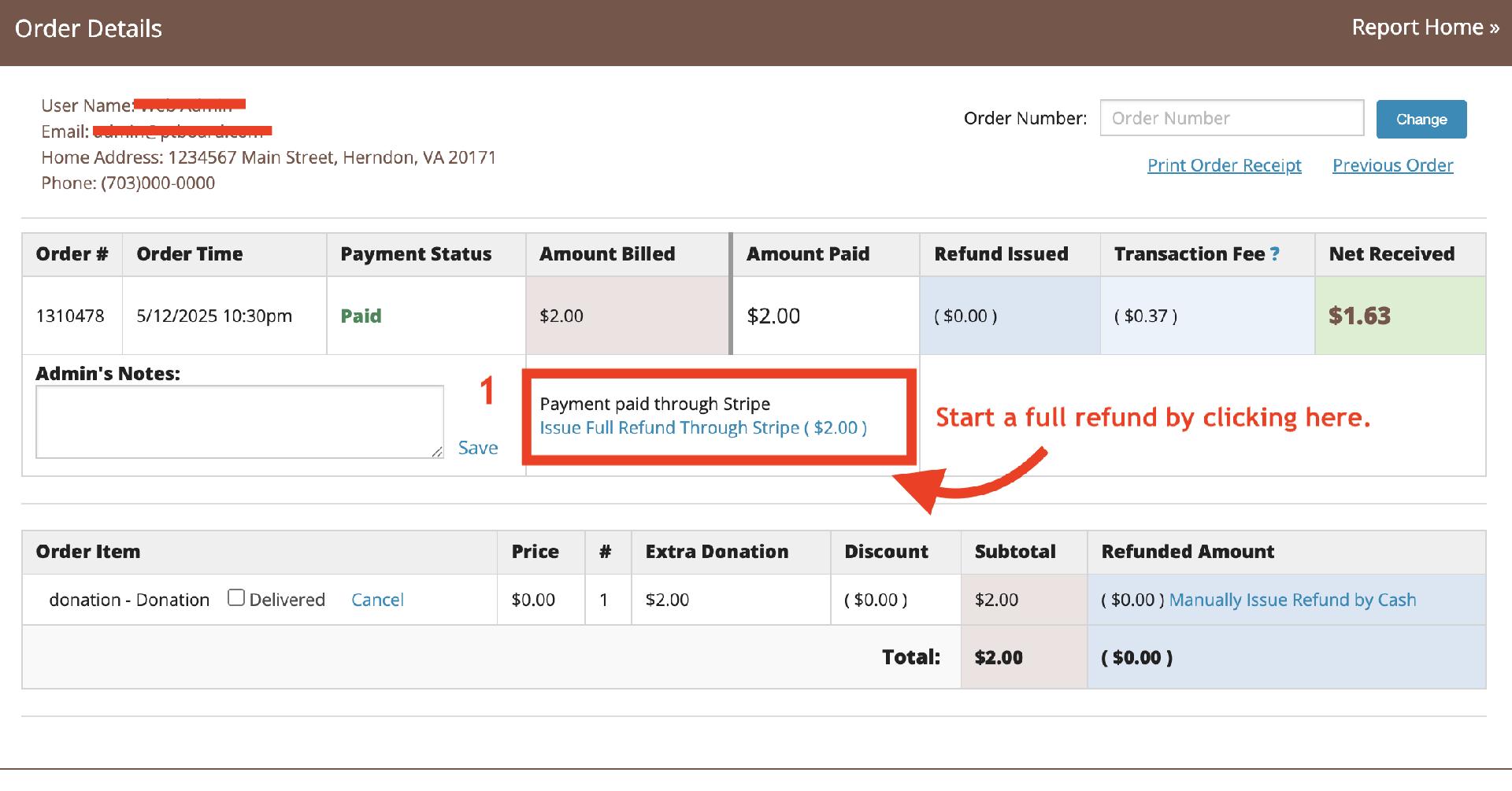Click the Home Address line
The image size is (1512, 791).
pos(269,157)
